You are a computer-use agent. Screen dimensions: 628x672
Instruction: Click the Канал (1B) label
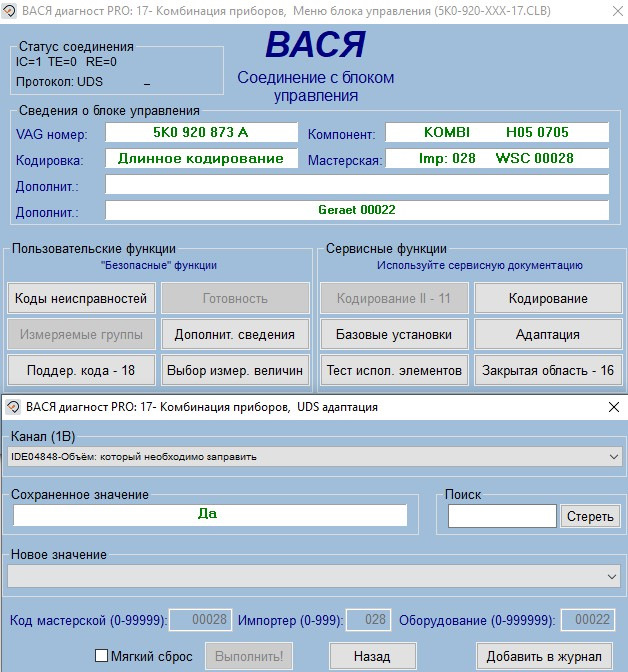(x=43, y=436)
